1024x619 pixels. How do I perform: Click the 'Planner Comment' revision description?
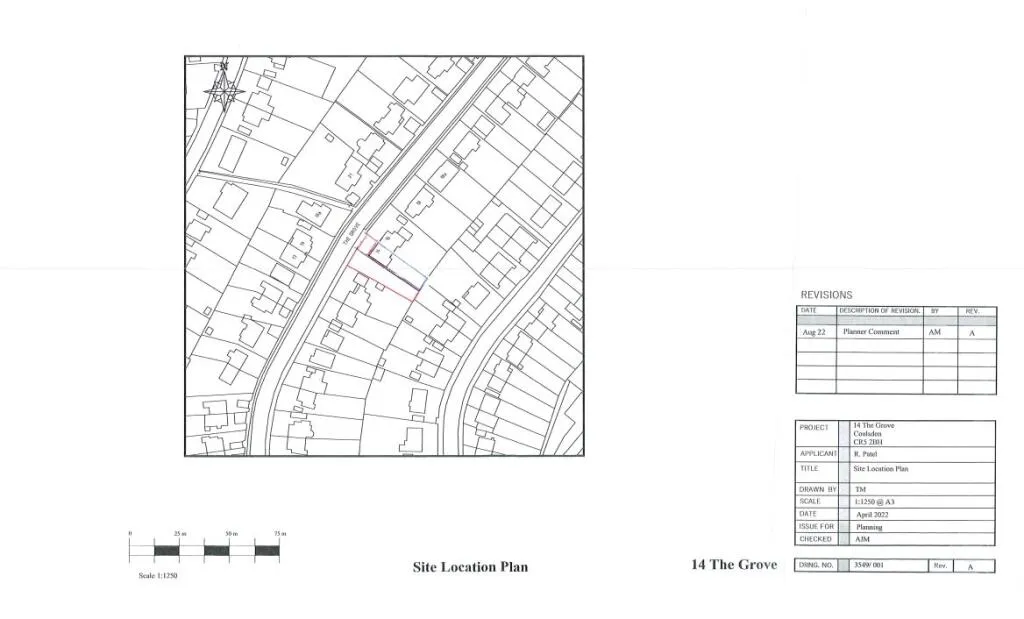pos(871,332)
